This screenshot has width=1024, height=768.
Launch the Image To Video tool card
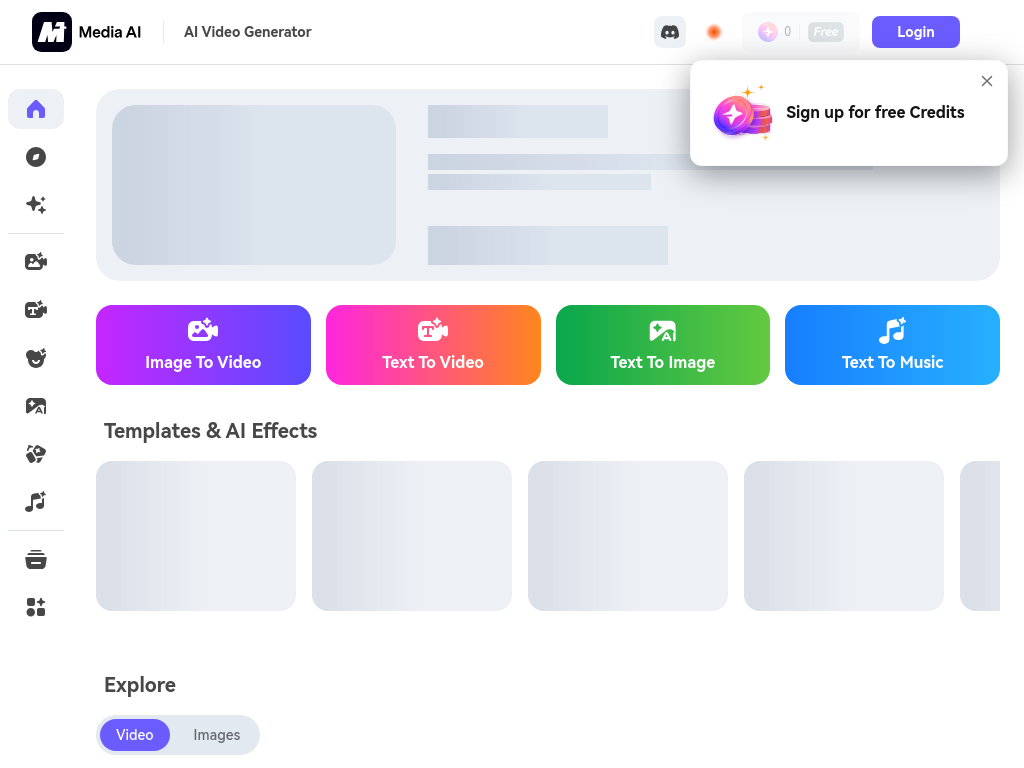pyautogui.click(x=203, y=345)
